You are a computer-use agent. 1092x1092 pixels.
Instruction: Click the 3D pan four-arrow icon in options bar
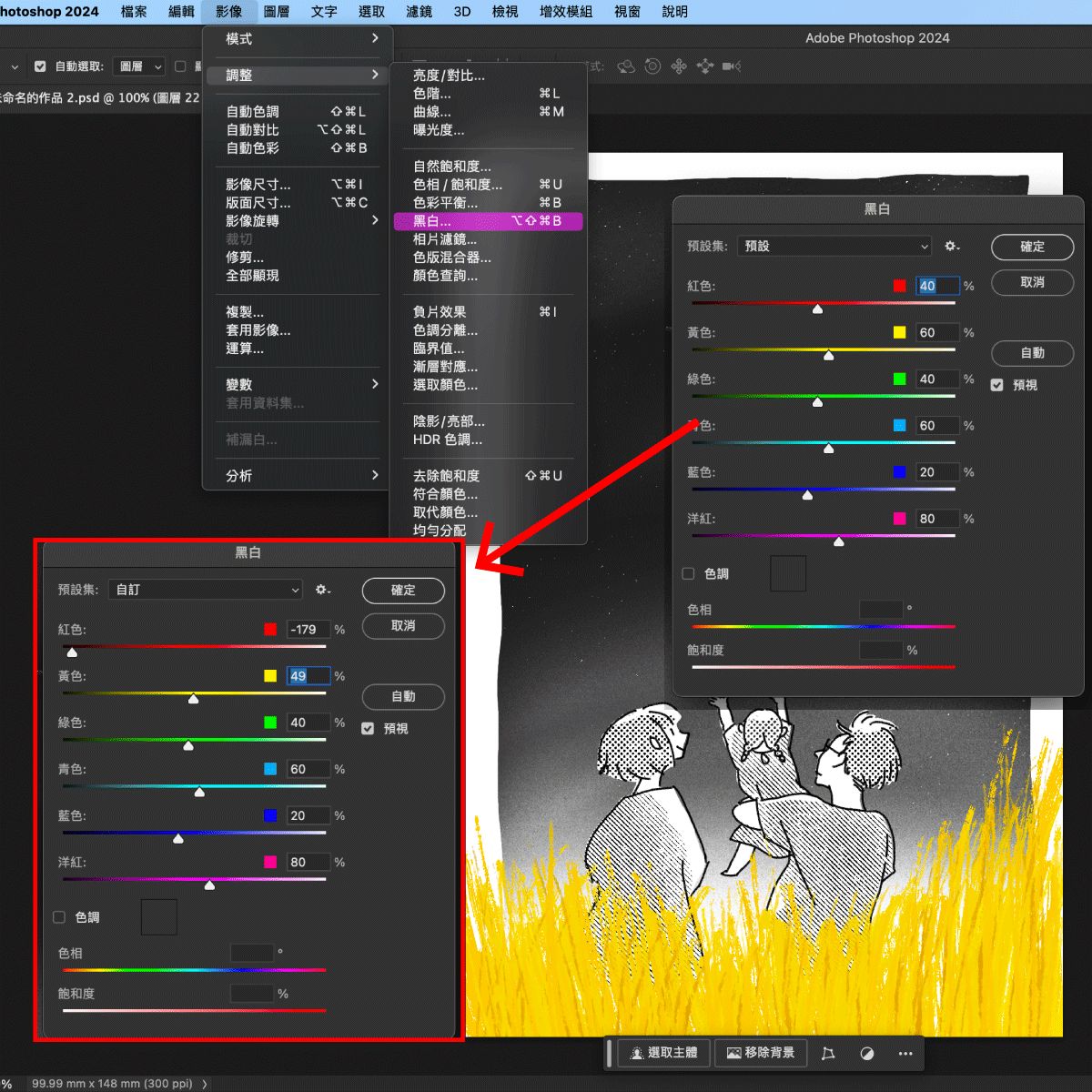679,66
